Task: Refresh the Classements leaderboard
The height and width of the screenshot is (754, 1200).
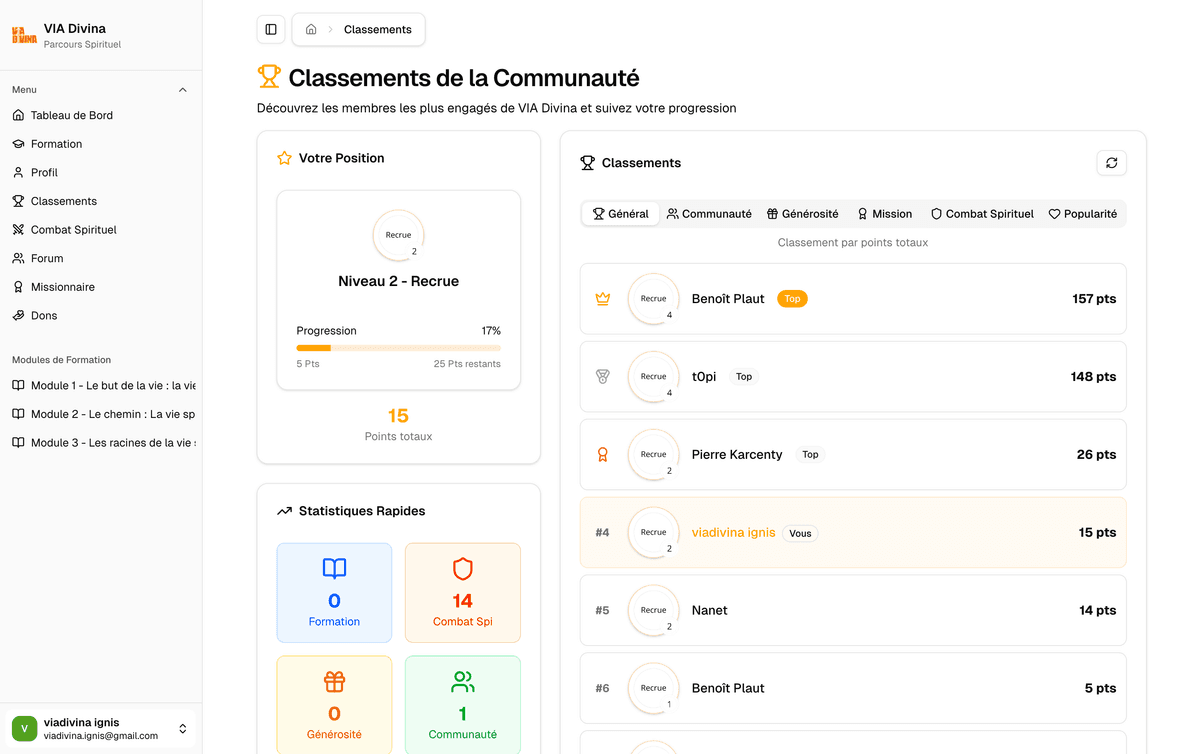Action: tap(1111, 163)
